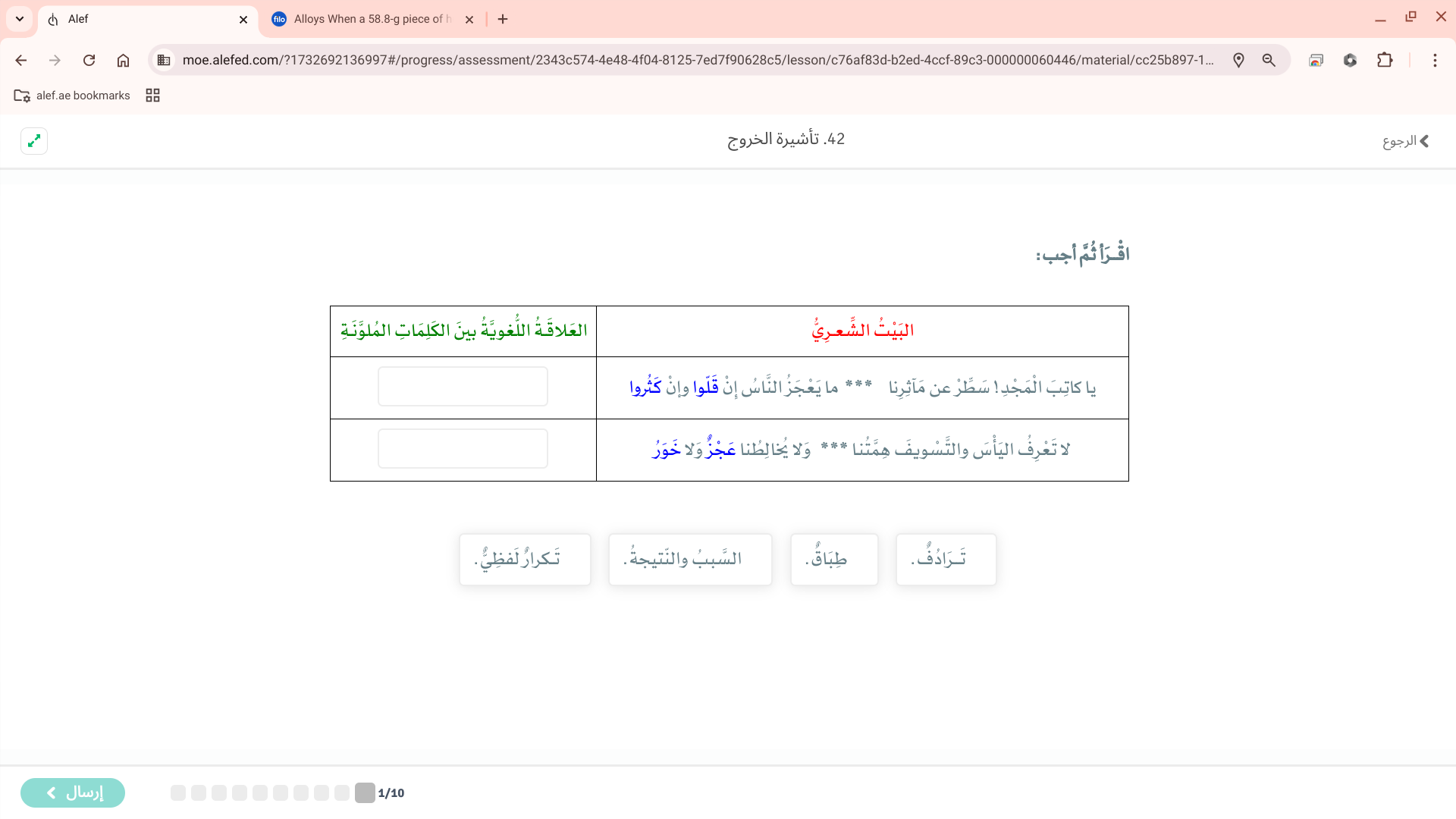Viewport: 1456px width, 819px height.
Task: Click the first row answer box
Action: coord(463,387)
